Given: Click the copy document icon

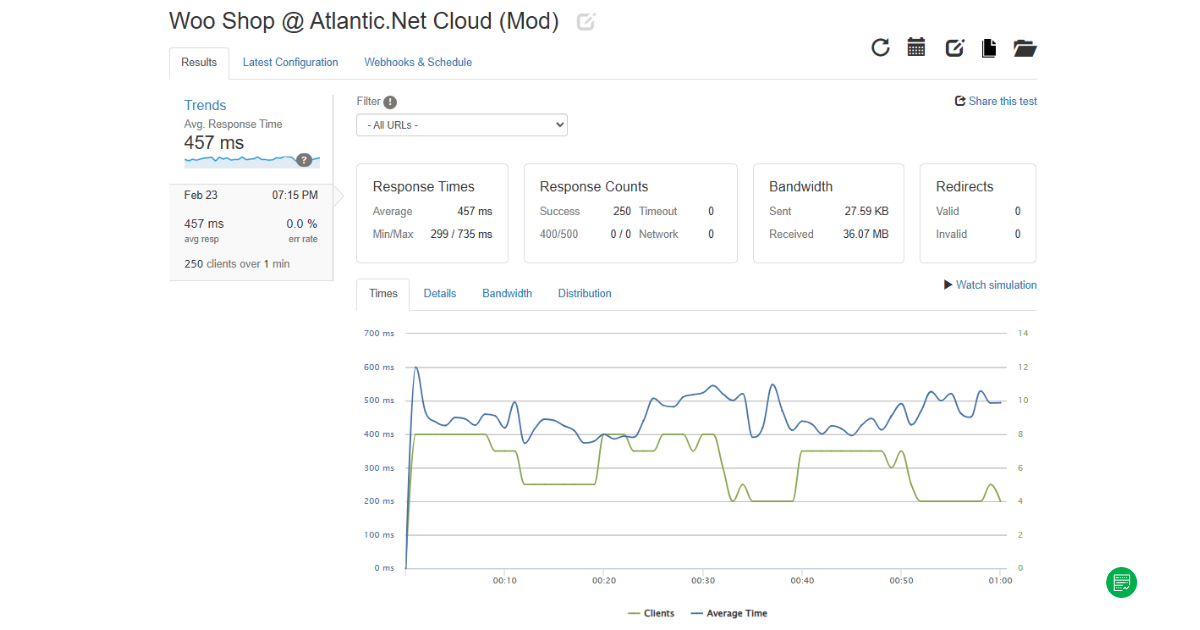Looking at the screenshot, I should point(989,48).
